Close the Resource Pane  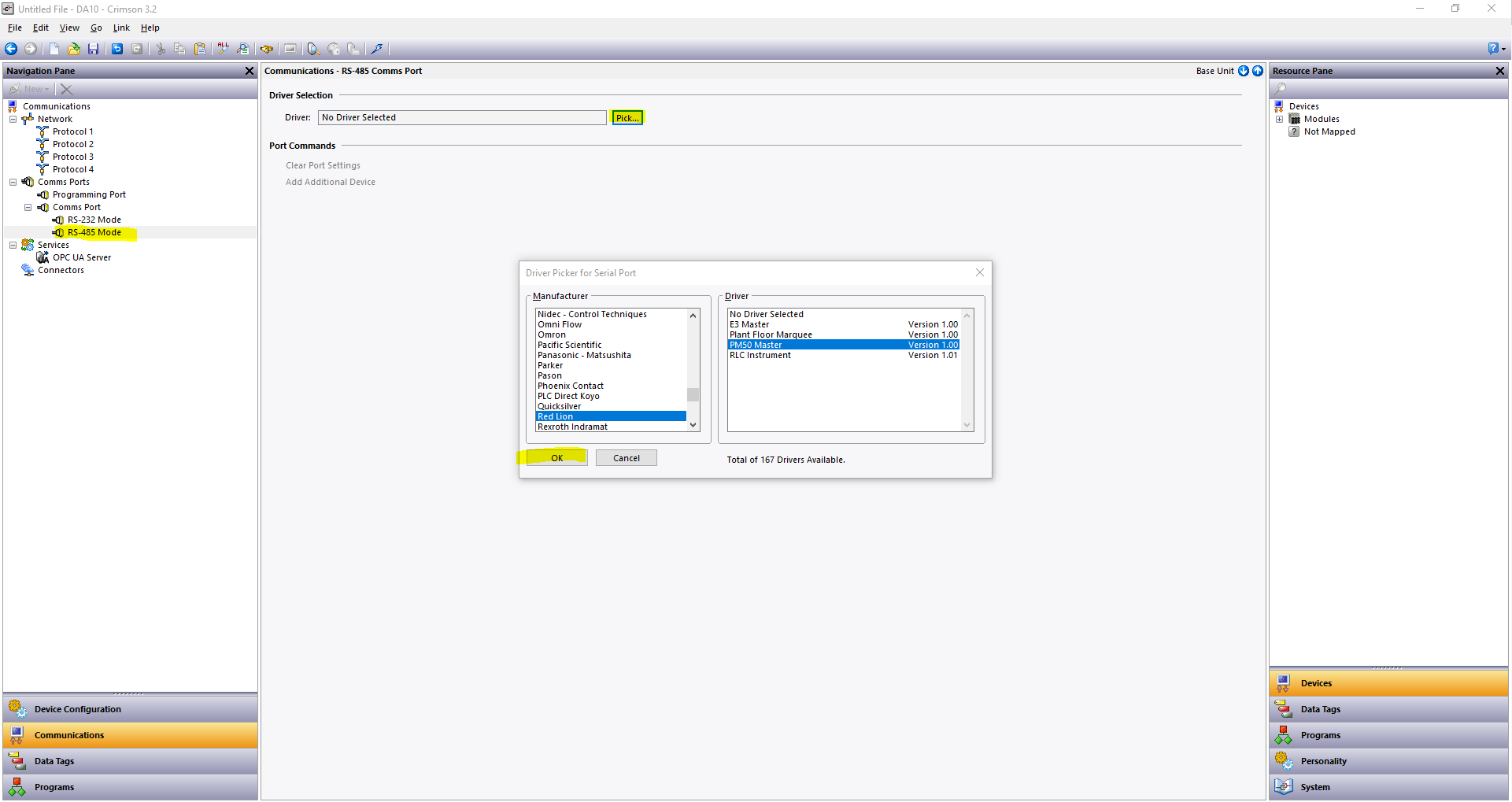[x=1500, y=71]
